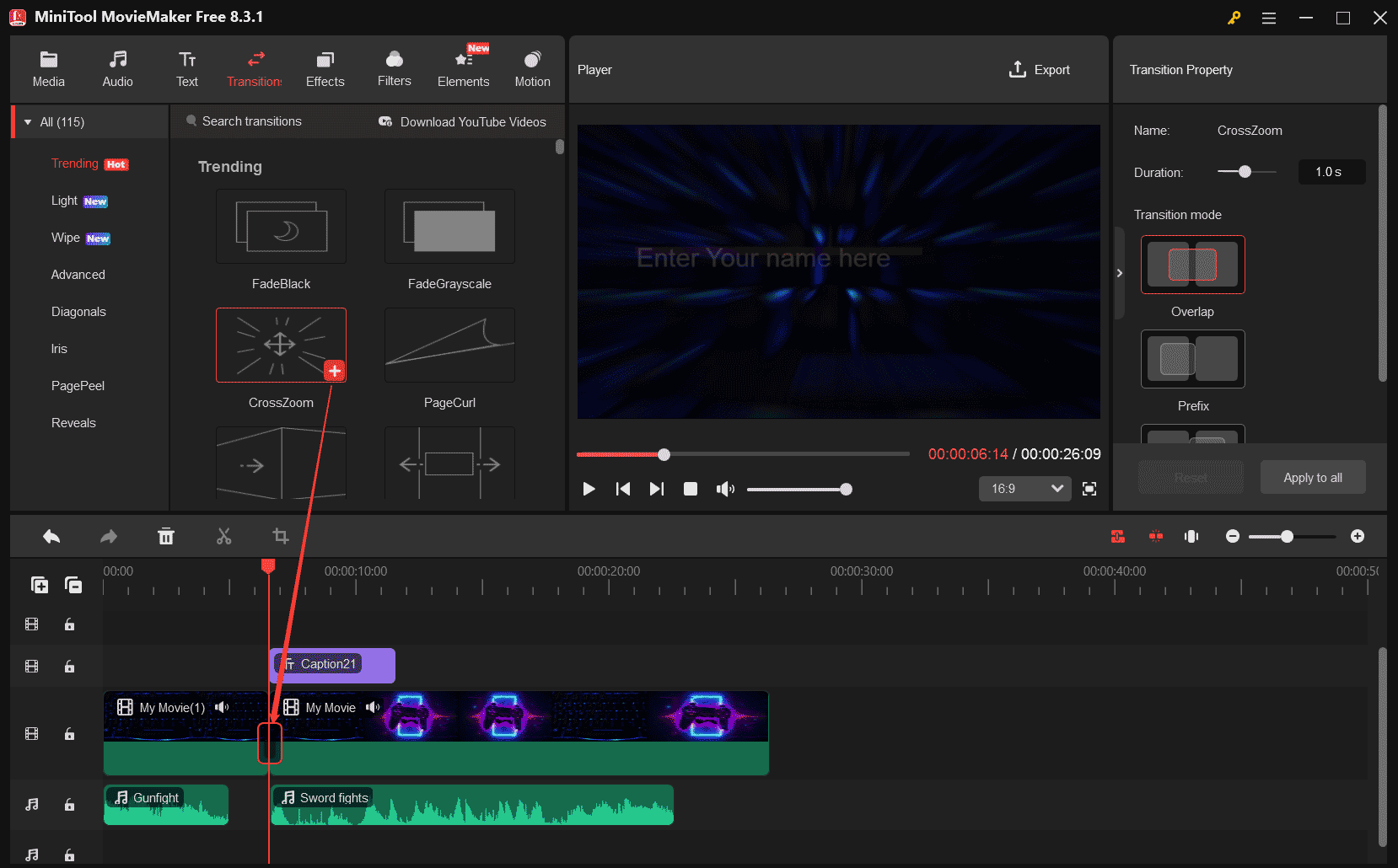Click the Split (scissors) tool on timeline toolbar
The width and height of the screenshot is (1398, 868).
[223, 536]
